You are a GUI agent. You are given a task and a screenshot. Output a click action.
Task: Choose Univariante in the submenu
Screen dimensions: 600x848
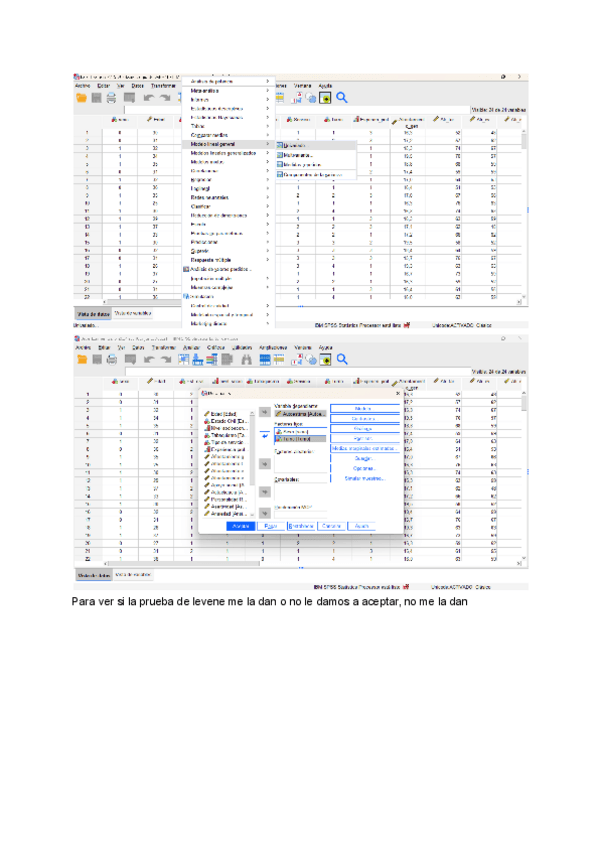coord(315,145)
